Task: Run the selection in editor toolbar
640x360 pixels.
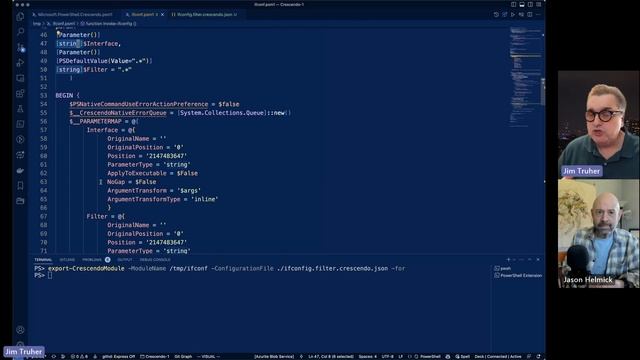Action: 521,14
